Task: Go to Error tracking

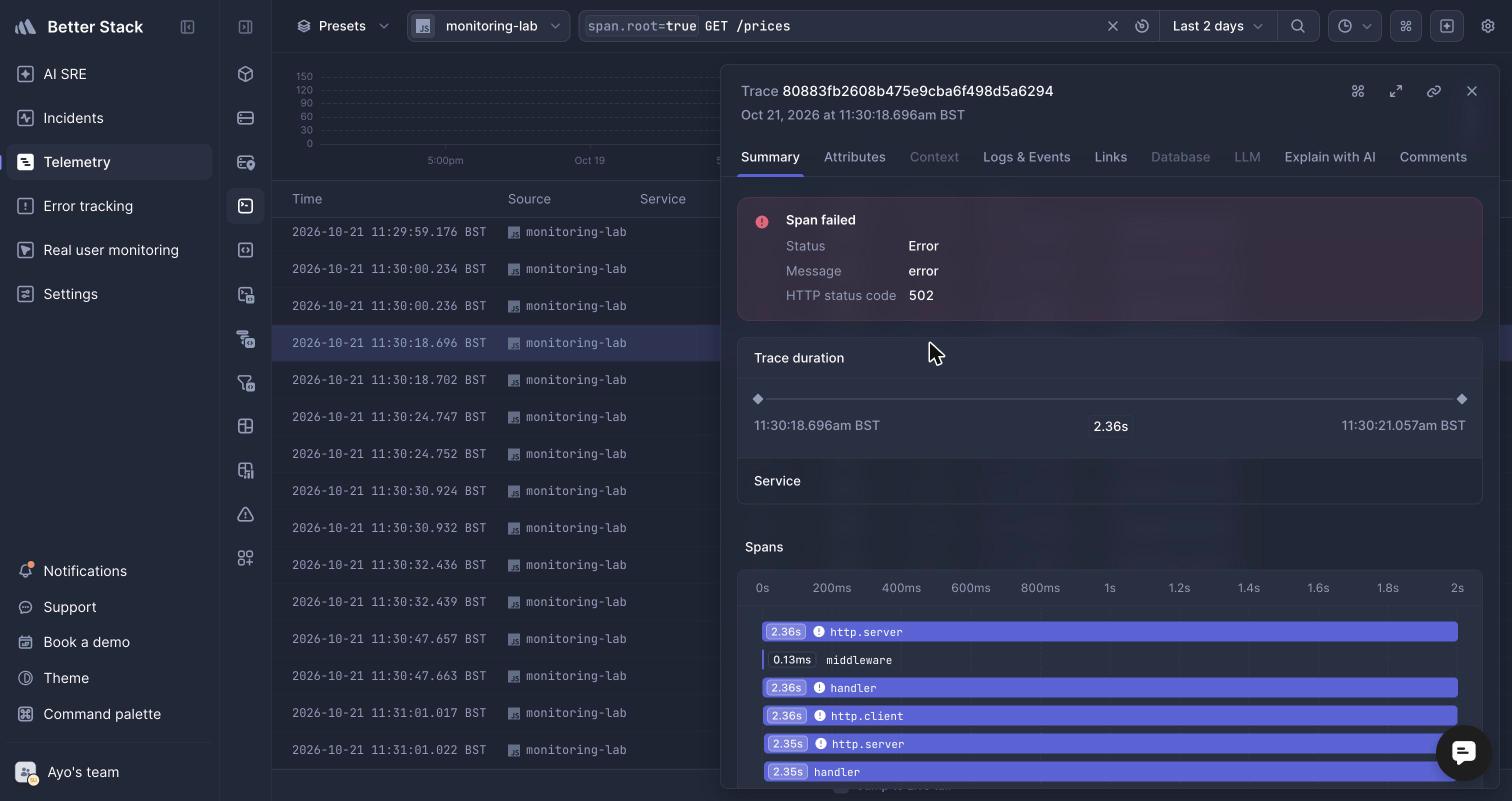Action: point(110,206)
